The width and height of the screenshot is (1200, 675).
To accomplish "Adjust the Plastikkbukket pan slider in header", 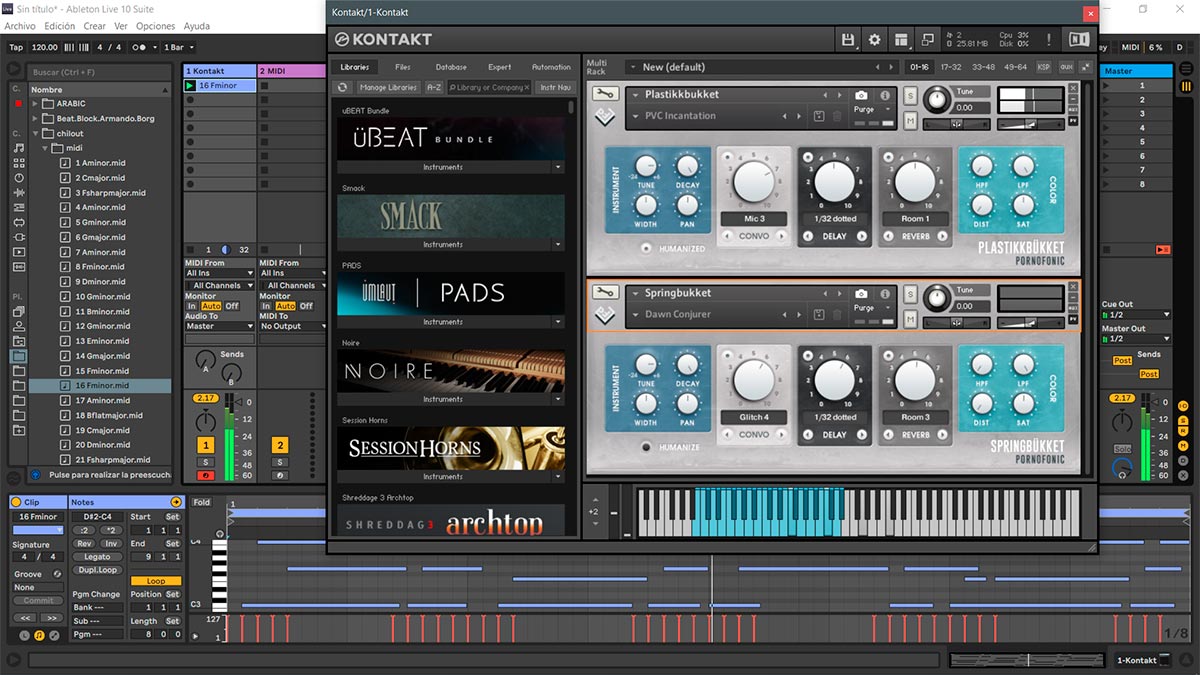I will 957,124.
